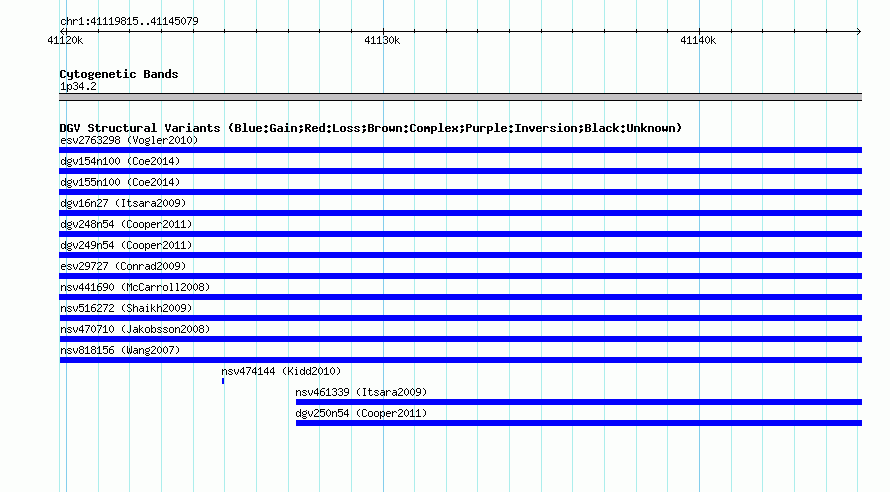
Task: Select the Cytogenetic Bands track title
Action: (119, 74)
